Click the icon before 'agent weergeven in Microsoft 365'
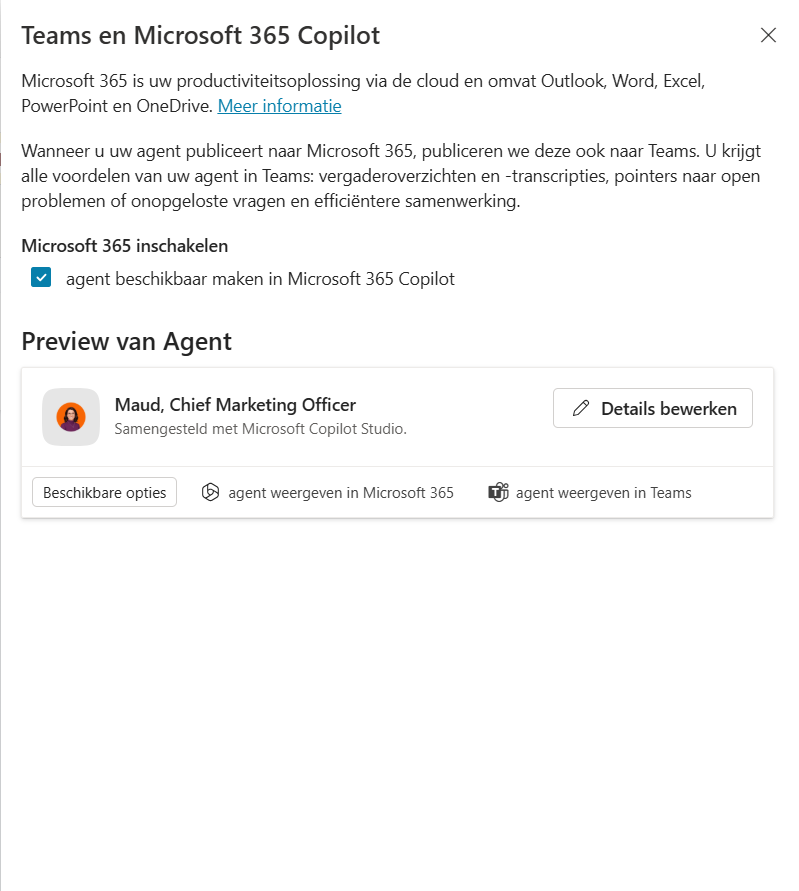Screen dimensions: 799x891 point(209,492)
